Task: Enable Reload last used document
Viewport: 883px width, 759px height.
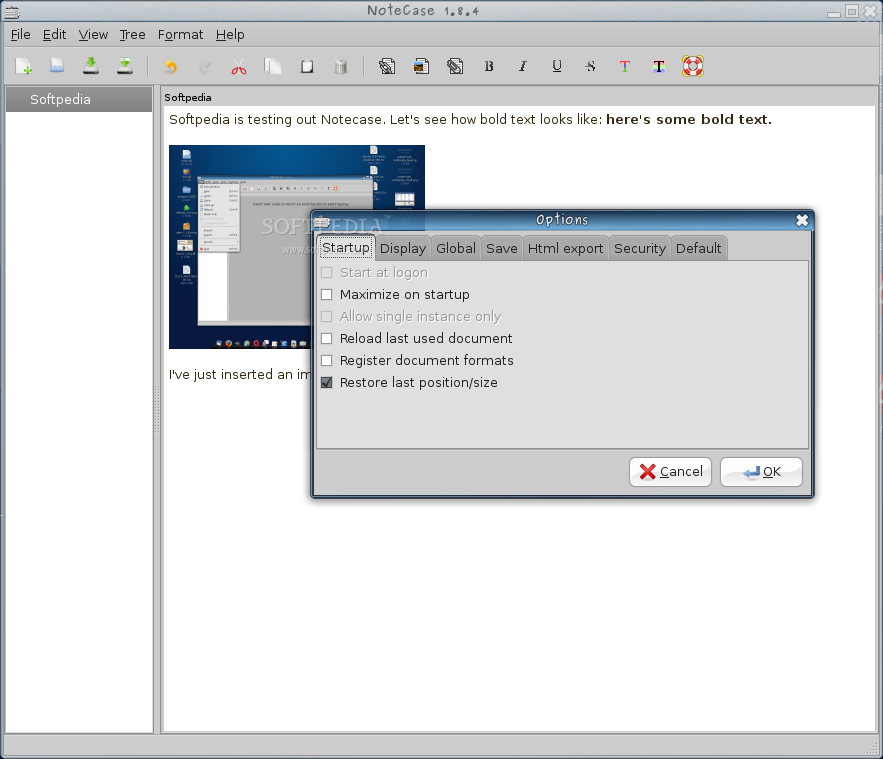Action: pyautogui.click(x=327, y=338)
